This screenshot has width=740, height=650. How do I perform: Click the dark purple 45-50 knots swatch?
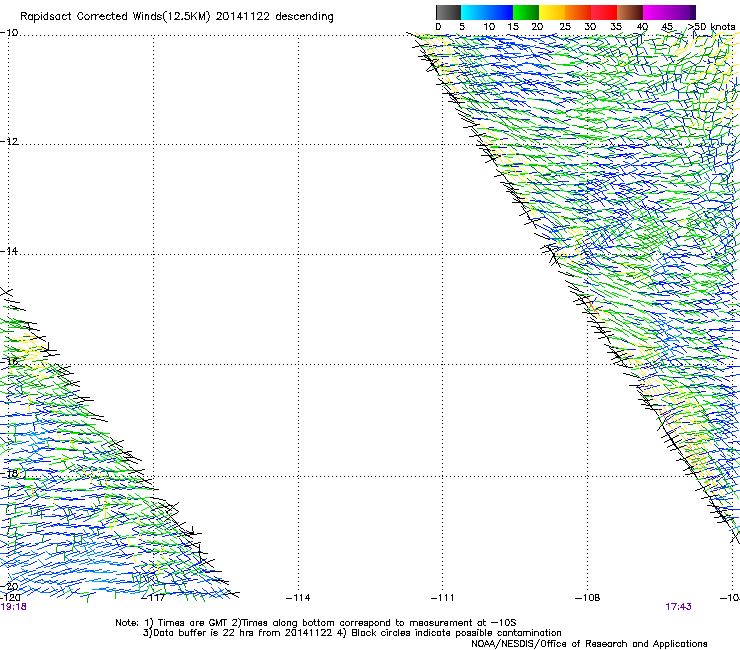pyautogui.click(x=682, y=12)
